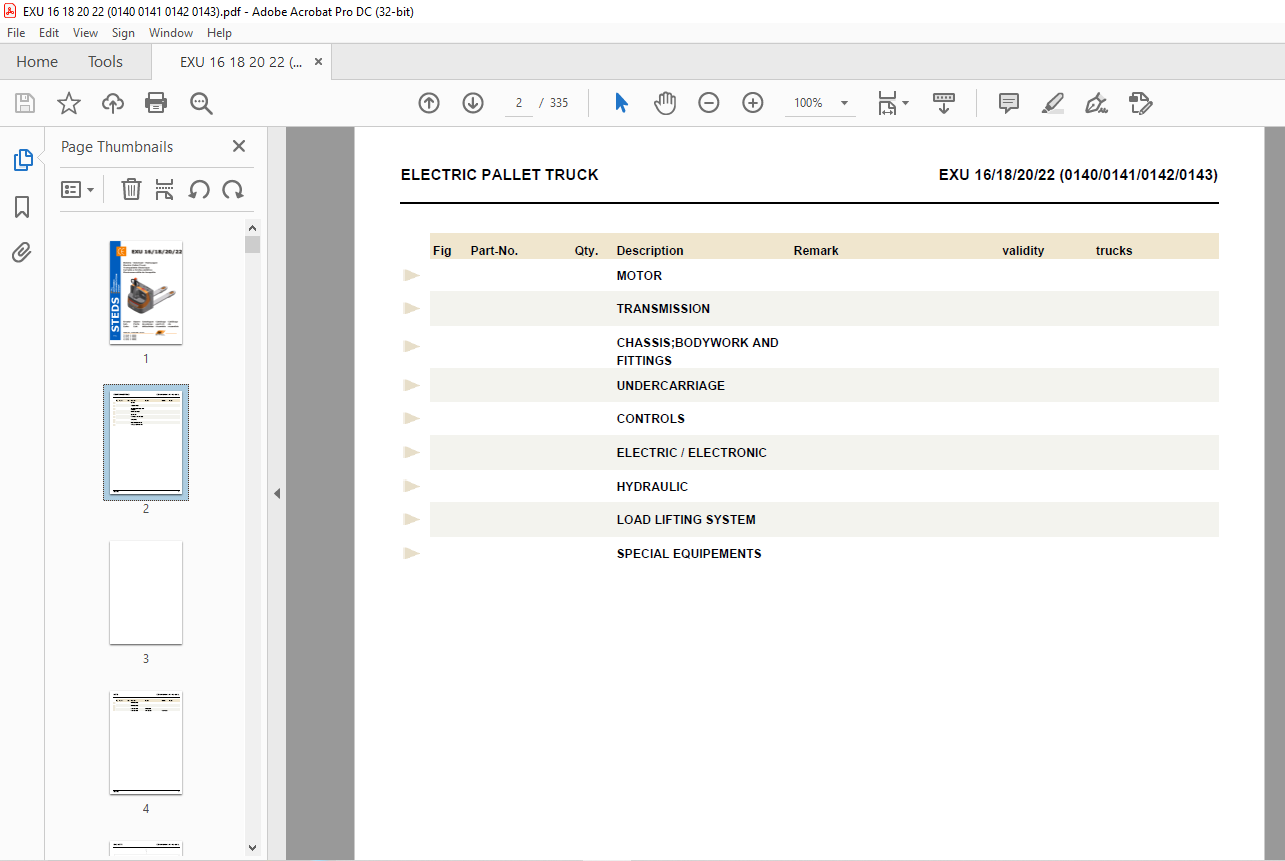Open the Page Thumbnails pane icon
This screenshot has height=861, width=1285.
22,160
